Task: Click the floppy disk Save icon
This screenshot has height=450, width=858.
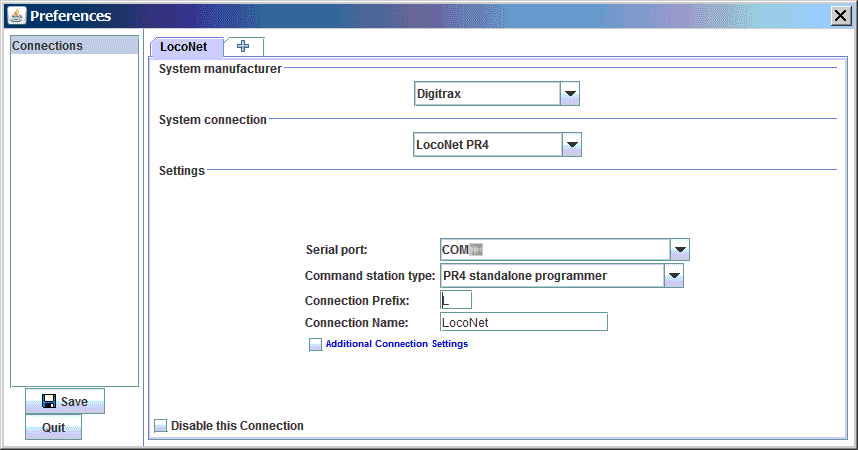Action: [x=49, y=401]
